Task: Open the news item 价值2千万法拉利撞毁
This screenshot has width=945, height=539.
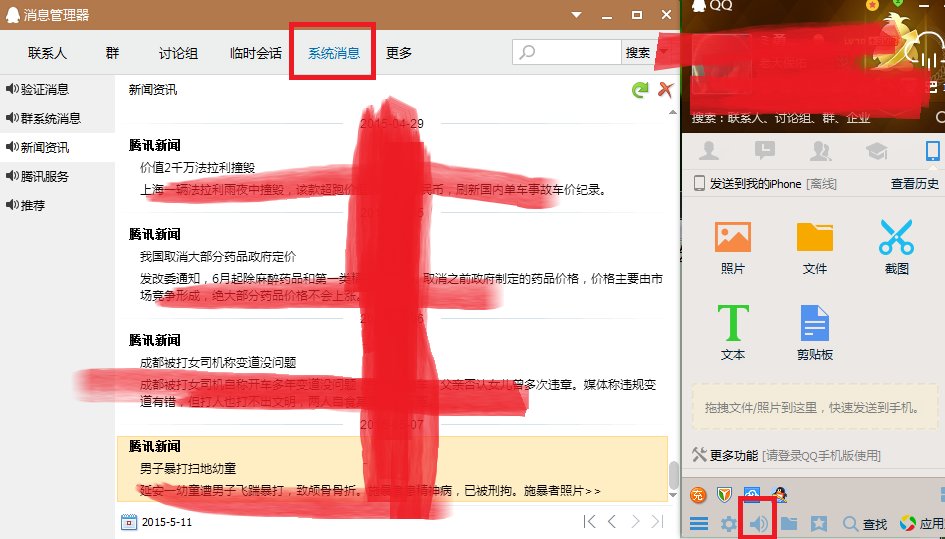Action: 197,168
